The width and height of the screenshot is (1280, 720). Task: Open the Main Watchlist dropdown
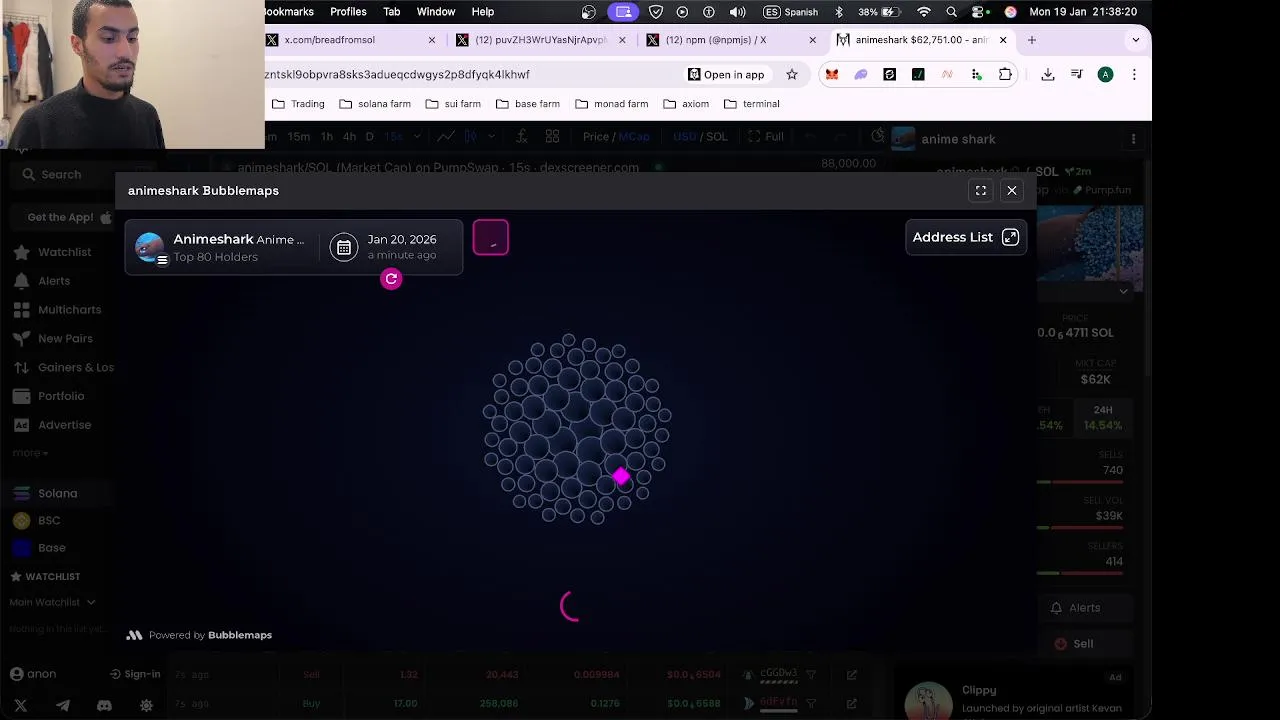(52, 602)
